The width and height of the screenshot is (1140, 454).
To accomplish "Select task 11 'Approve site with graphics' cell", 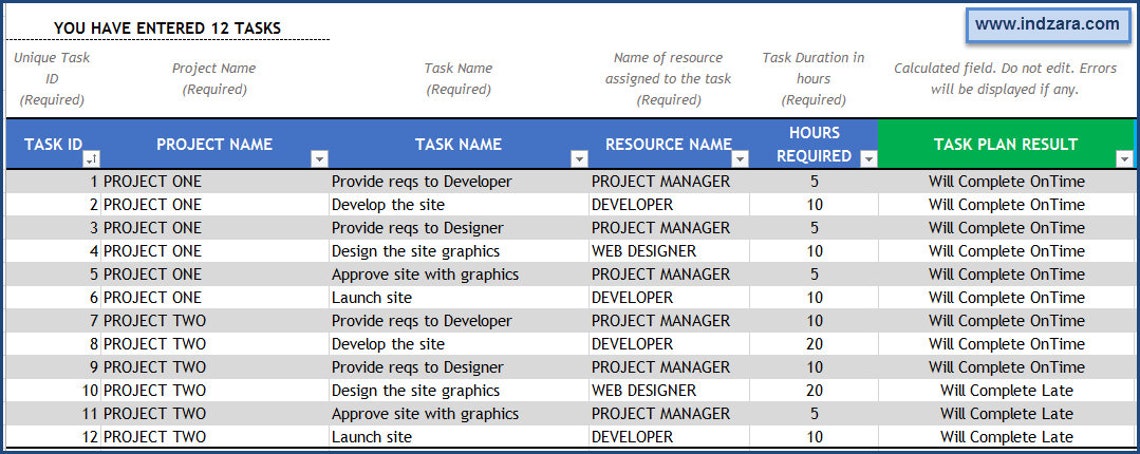I will 459,414.
